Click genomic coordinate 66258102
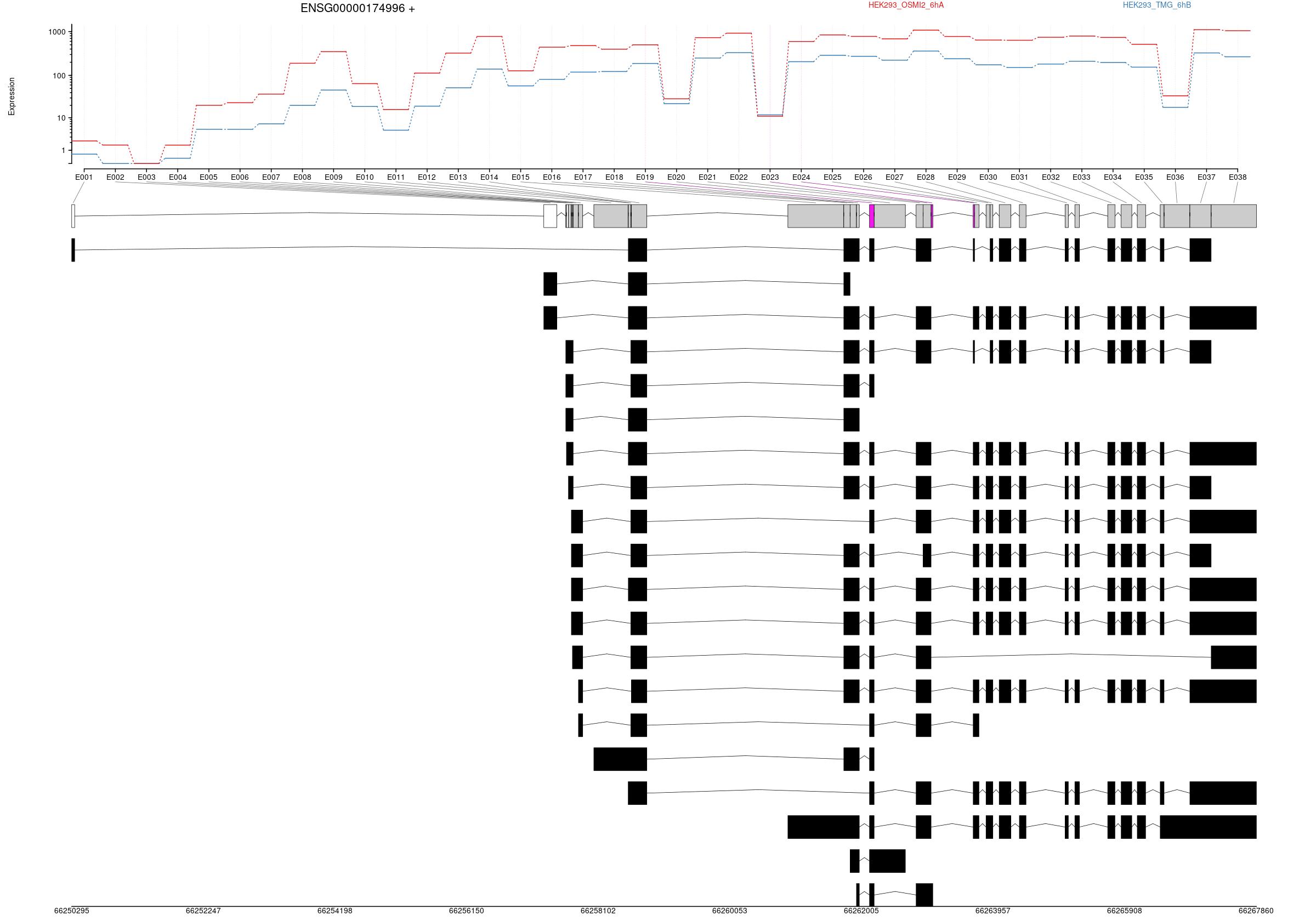This screenshot has width=1316, height=921. point(598,911)
